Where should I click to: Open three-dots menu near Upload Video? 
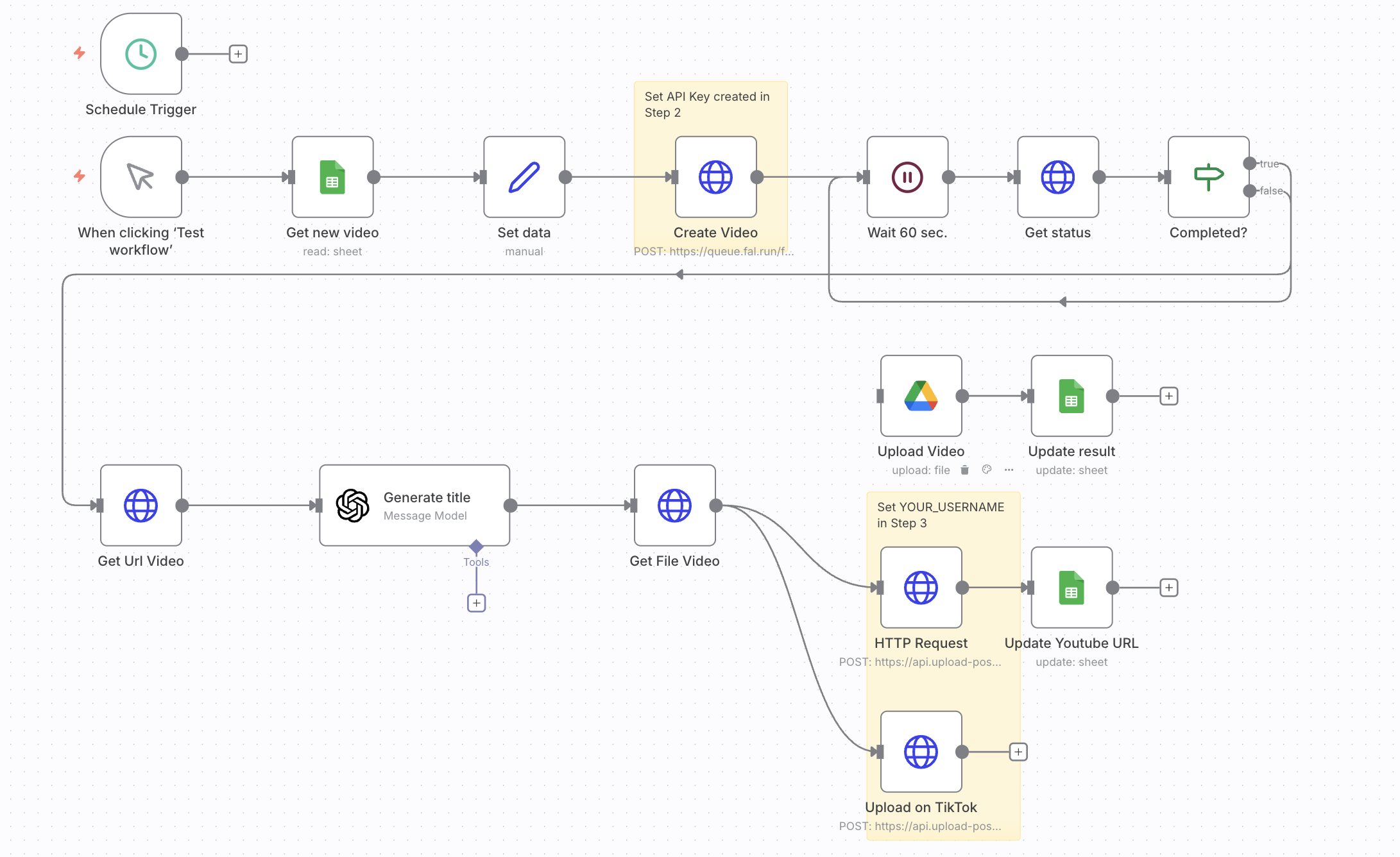[1009, 470]
